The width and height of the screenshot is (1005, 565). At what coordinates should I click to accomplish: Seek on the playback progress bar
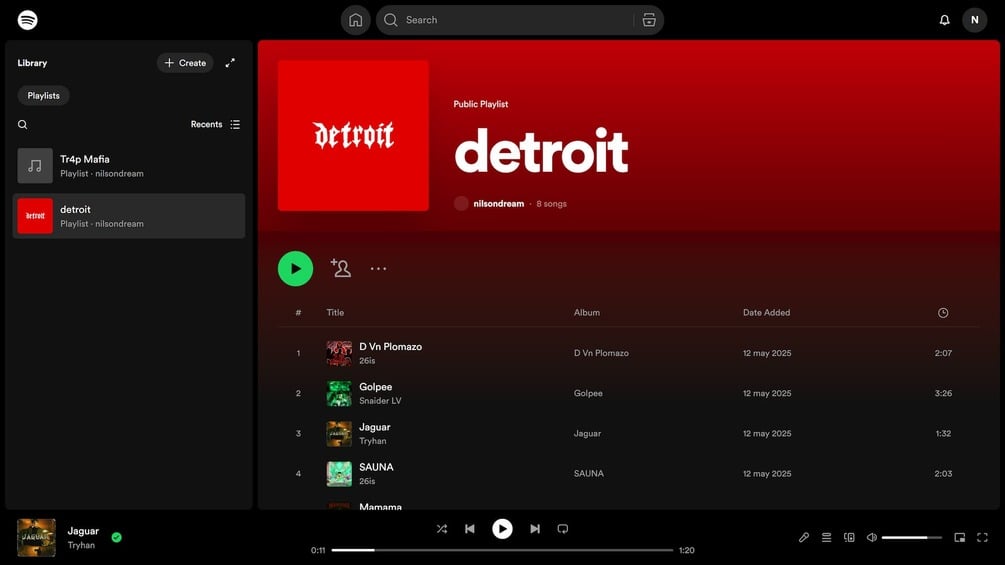pyautogui.click(x=502, y=550)
